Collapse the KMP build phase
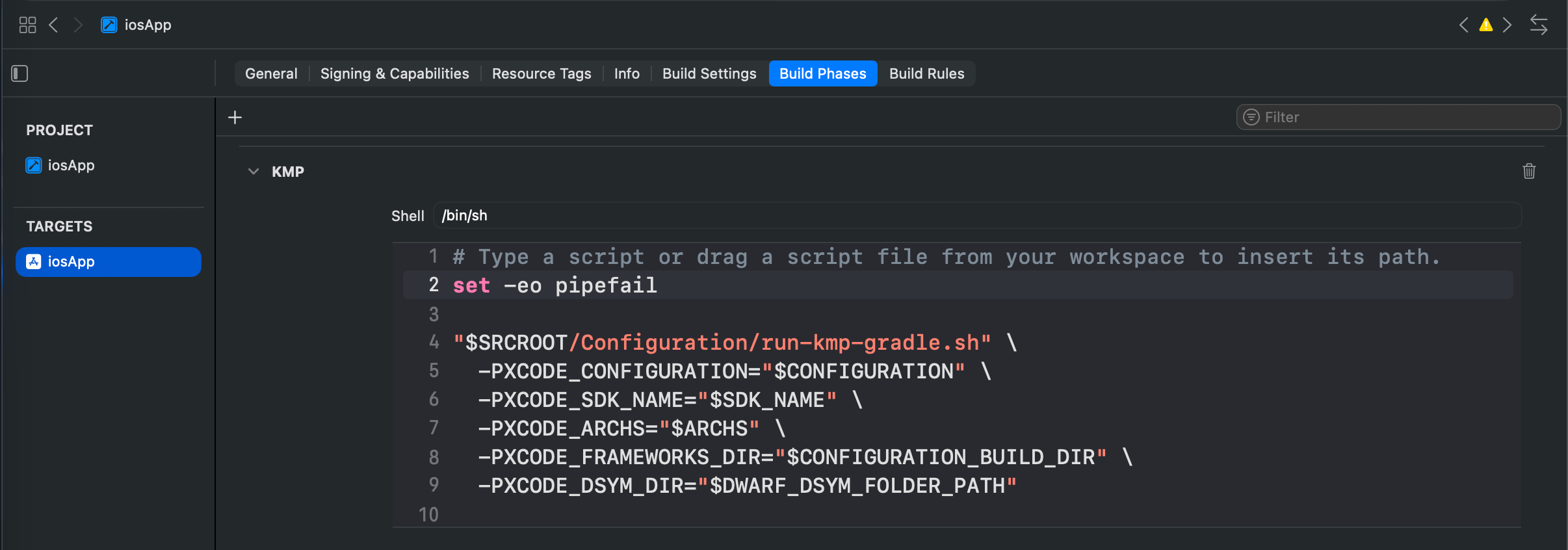Screen dimensions: 1568x550 tap(254, 172)
